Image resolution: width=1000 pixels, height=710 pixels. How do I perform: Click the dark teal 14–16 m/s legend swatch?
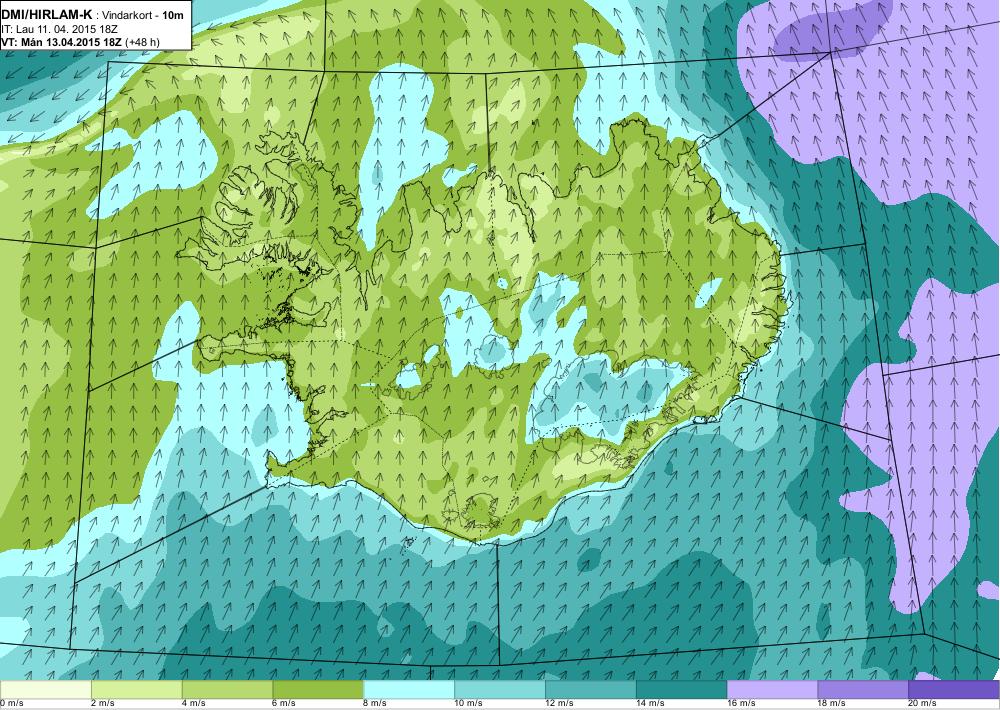click(681, 689)
